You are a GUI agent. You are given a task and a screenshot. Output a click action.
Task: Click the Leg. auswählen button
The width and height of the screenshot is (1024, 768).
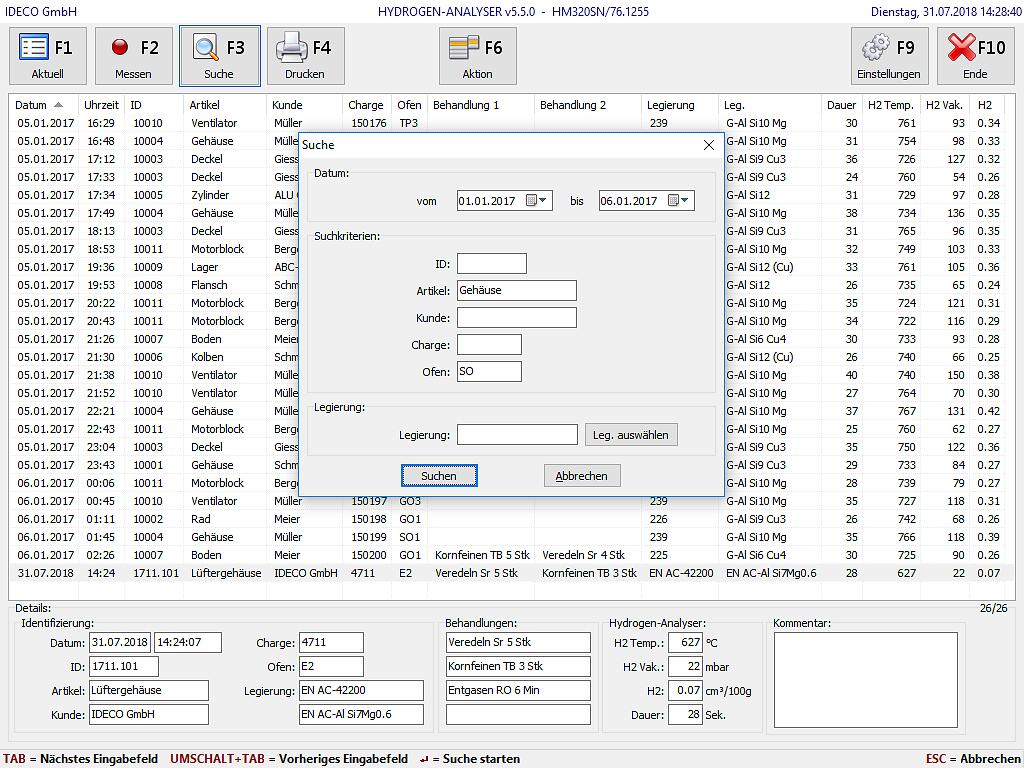(631, 435)
